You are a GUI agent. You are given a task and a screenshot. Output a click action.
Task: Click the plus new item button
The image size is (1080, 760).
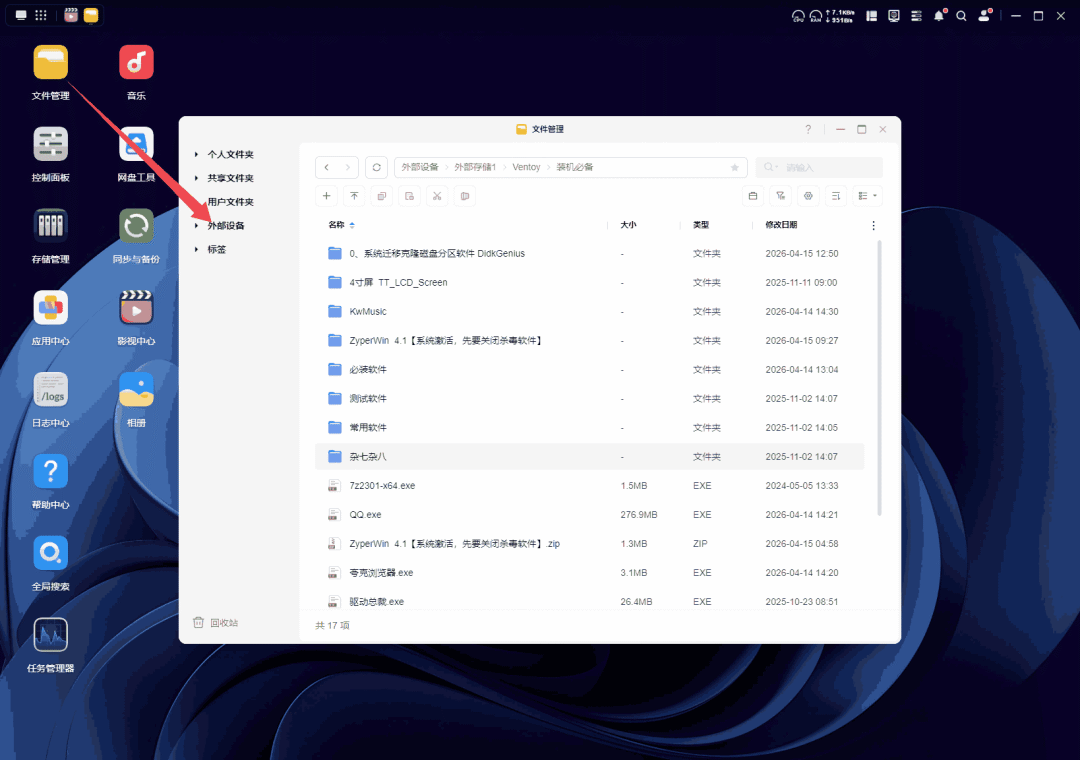click(326, 196)
